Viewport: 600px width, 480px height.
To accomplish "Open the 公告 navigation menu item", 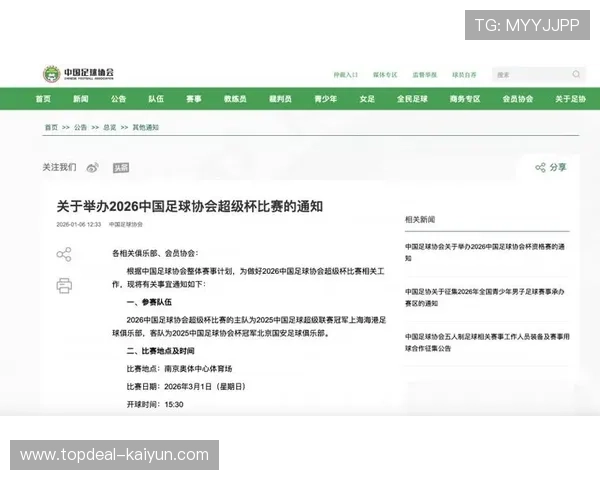I will pyautogui.click(x=119, y=99).
